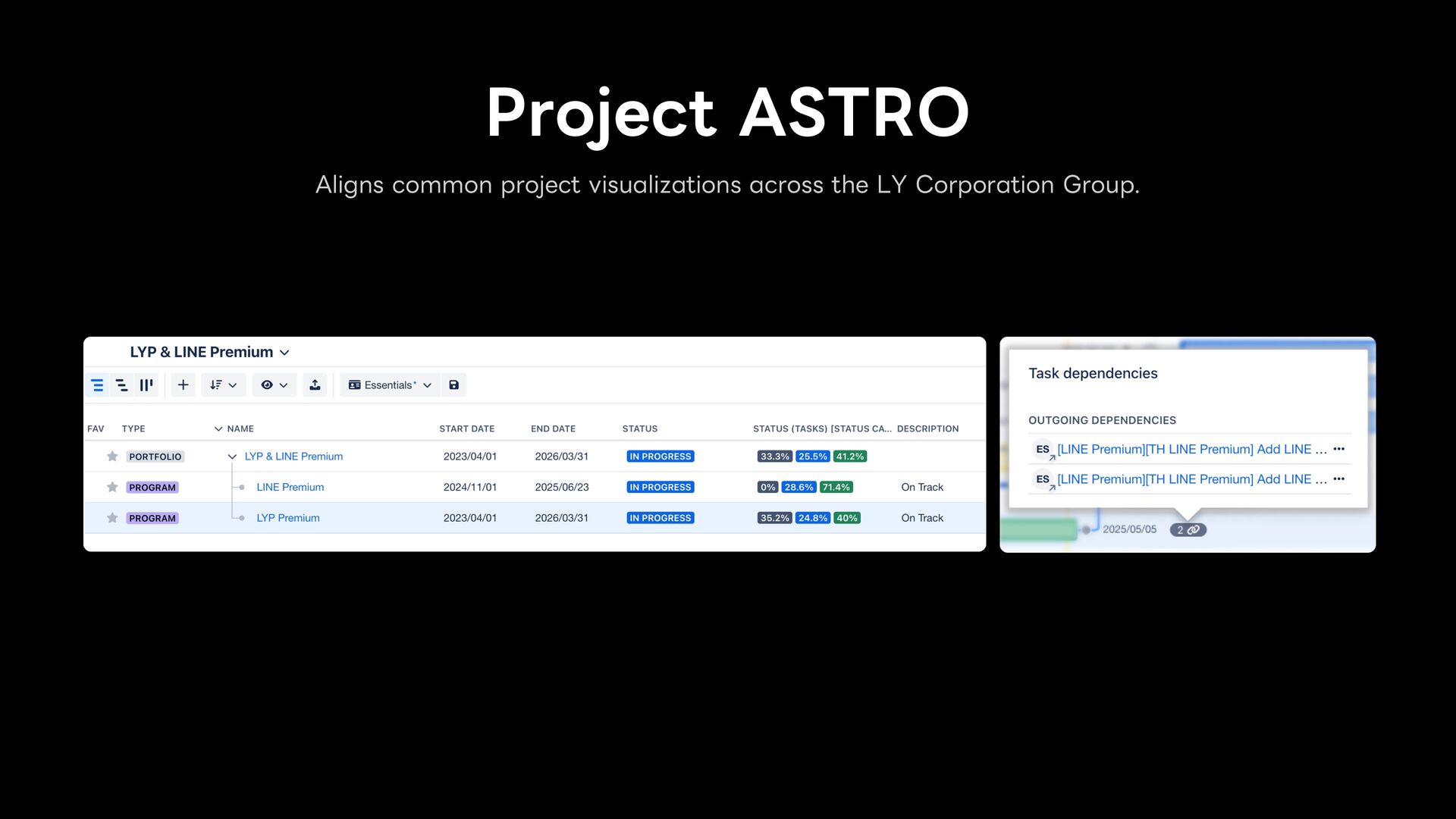Open second outgoing dependency link

pyautogui.click(x=1192, y=479)
